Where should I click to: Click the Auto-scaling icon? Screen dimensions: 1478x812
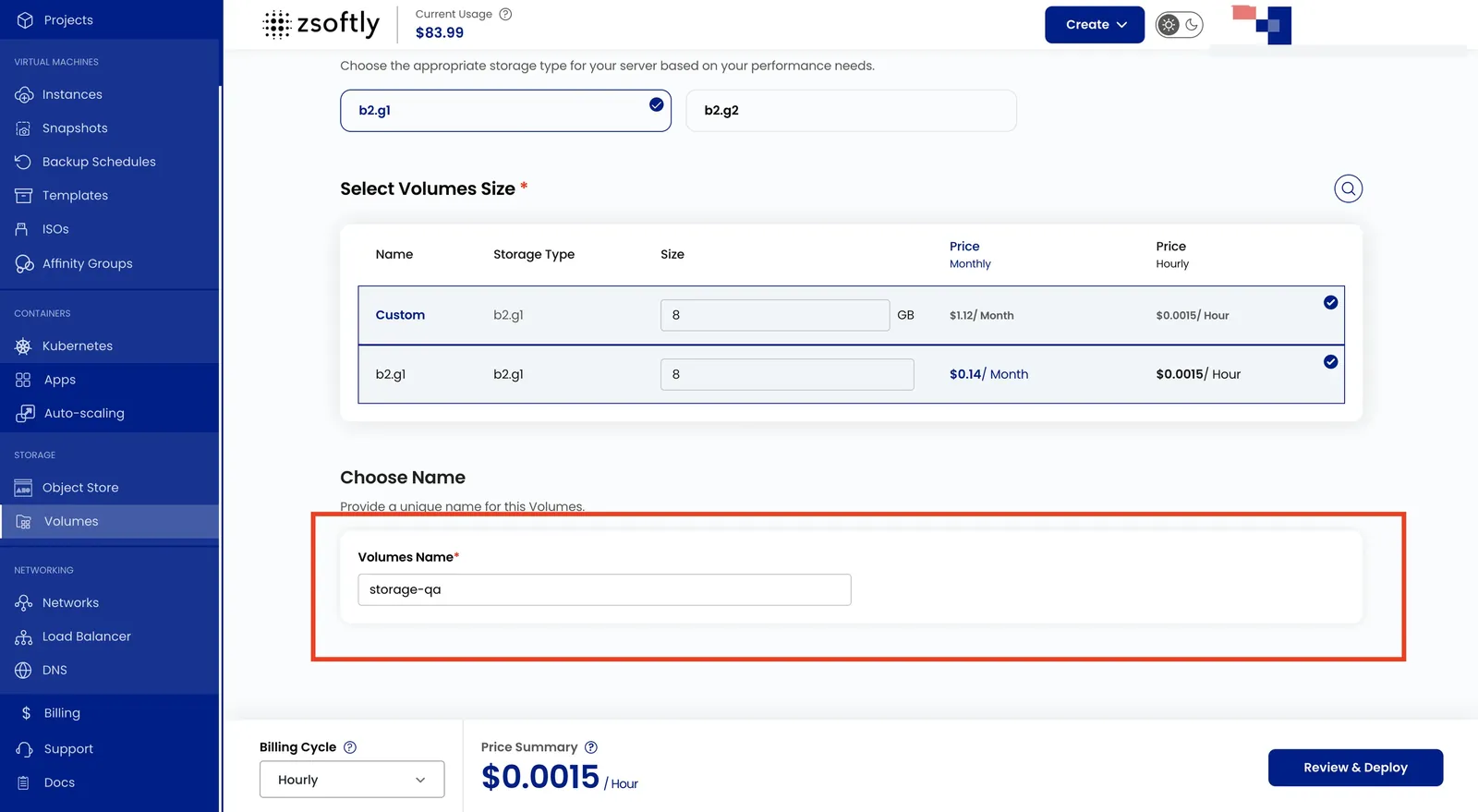25,414
